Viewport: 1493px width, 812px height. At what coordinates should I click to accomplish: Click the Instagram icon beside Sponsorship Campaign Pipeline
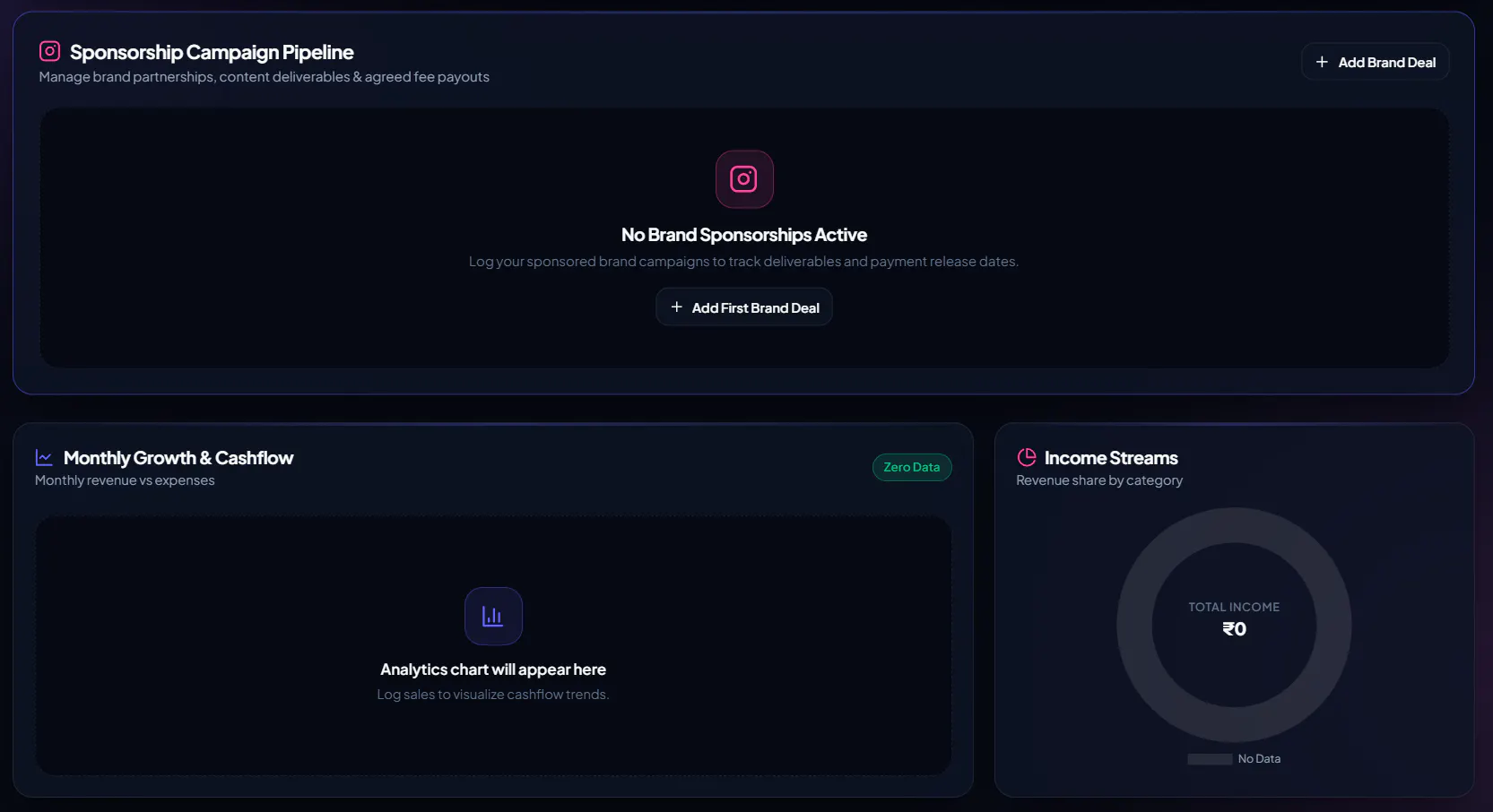point(50,51)
